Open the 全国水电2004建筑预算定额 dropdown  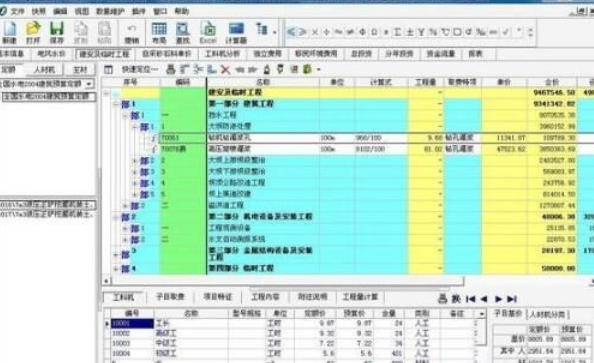pos(89,84)
